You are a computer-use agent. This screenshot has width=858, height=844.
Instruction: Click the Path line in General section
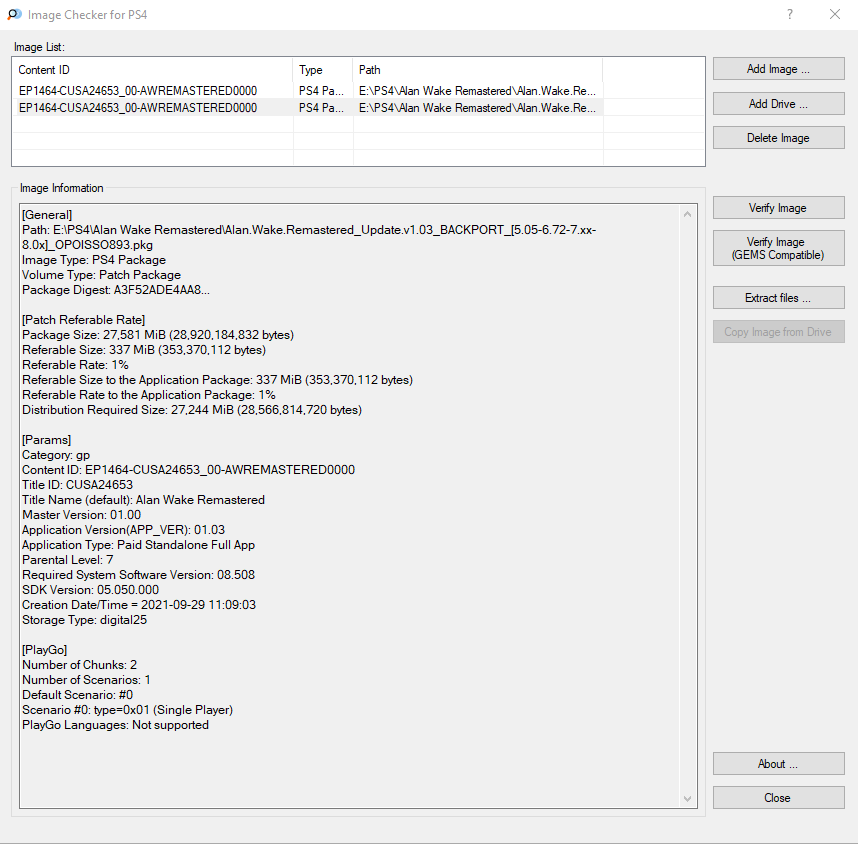(309, 238)
